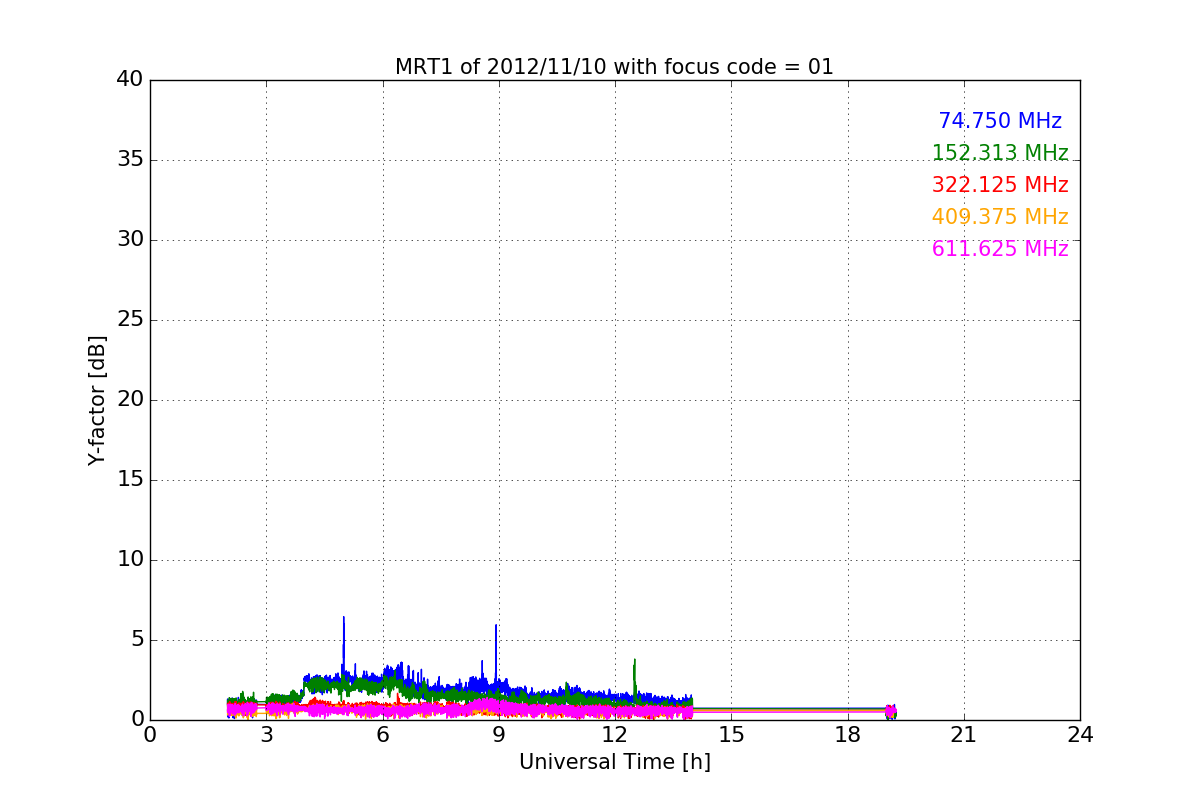
Task: Select the blue legend label 74.750 MHz
Action: 1000,121
